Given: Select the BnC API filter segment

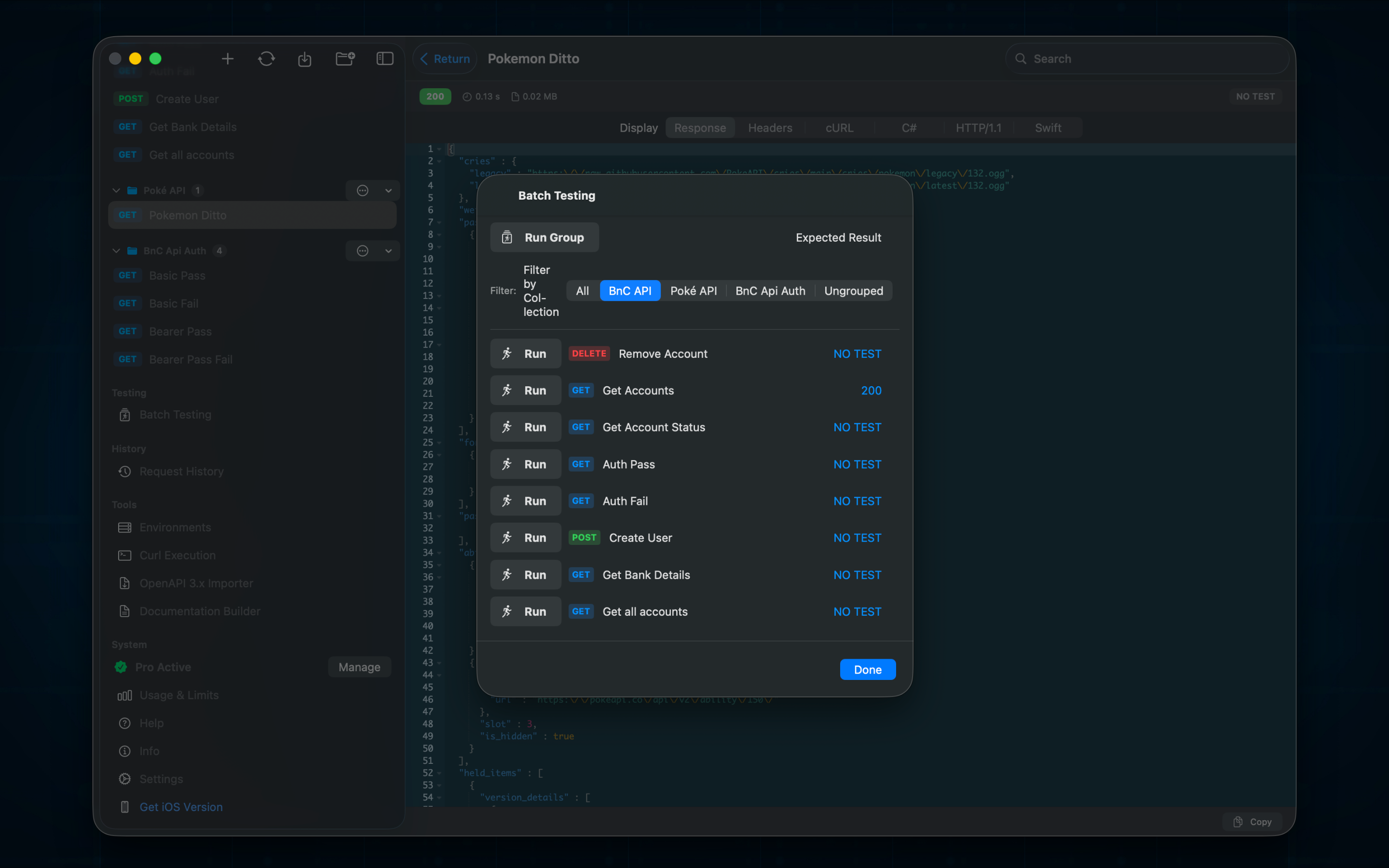Looking at the screenshot, I should tap(630, 290).
